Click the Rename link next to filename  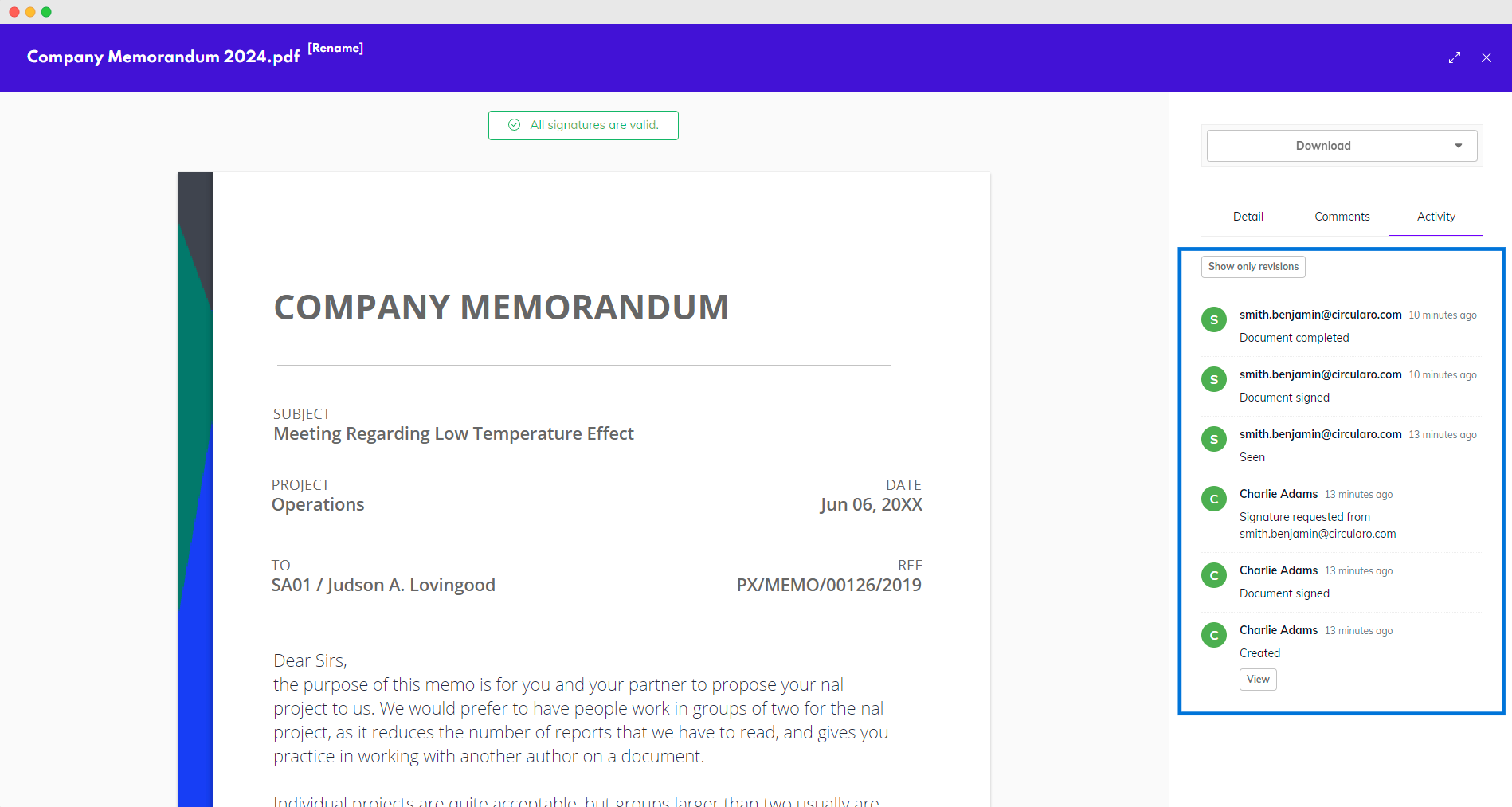coord(335,48)
